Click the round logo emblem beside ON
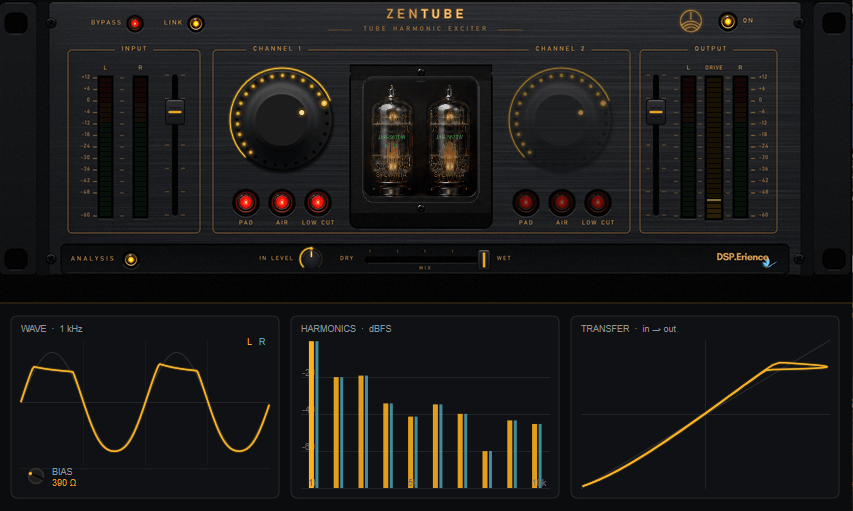The width and height of the screenshot is (853, 511). pos(691,22)
